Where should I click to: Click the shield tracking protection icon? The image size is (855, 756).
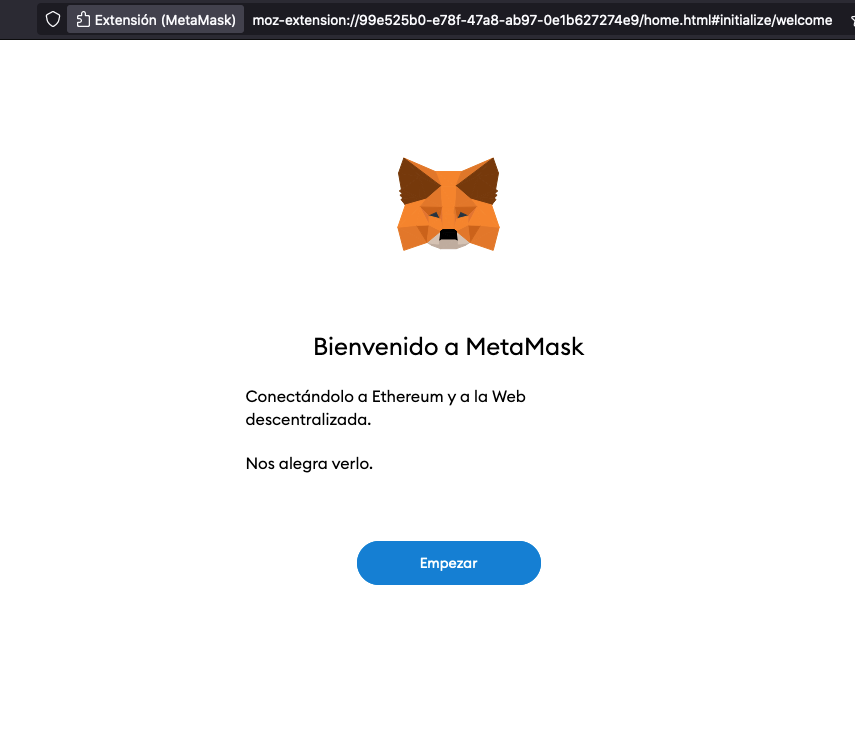click(53, 20)
